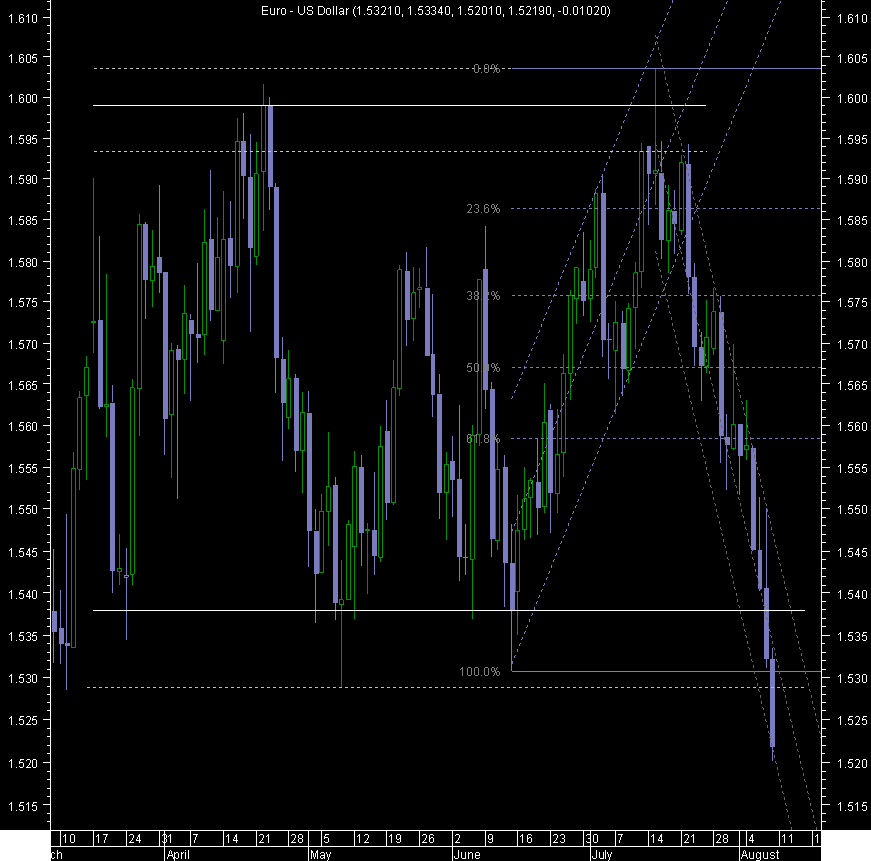The image size is (871, 861).
Task: Select date marker 4 on time axis
Action: 752,839
